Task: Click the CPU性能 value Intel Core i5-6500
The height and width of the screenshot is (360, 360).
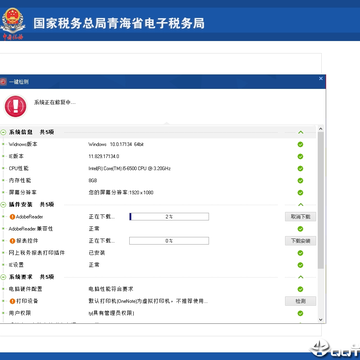Action: point(129,168)
